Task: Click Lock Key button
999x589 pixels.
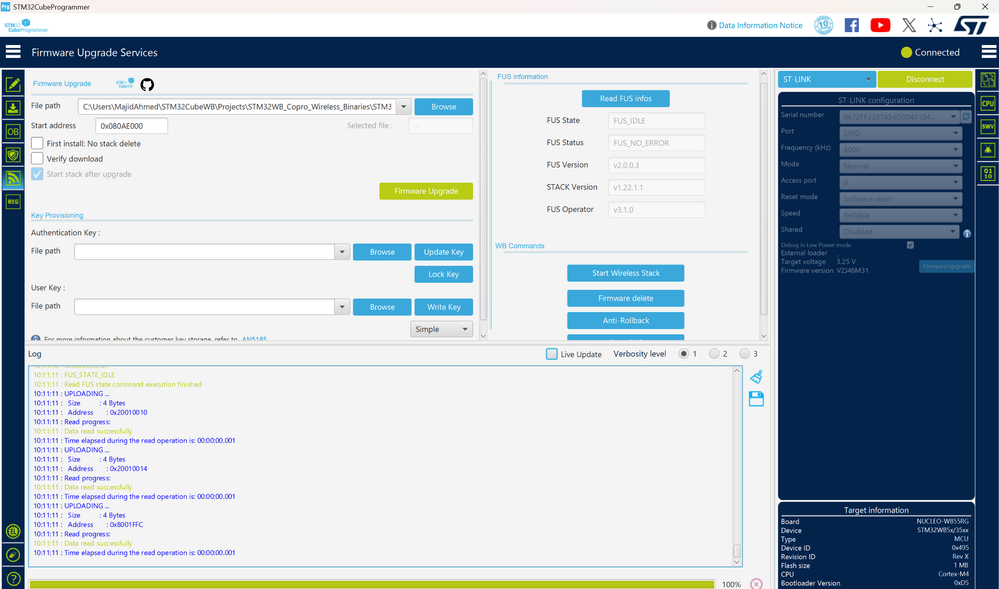Action: point(443,274)
